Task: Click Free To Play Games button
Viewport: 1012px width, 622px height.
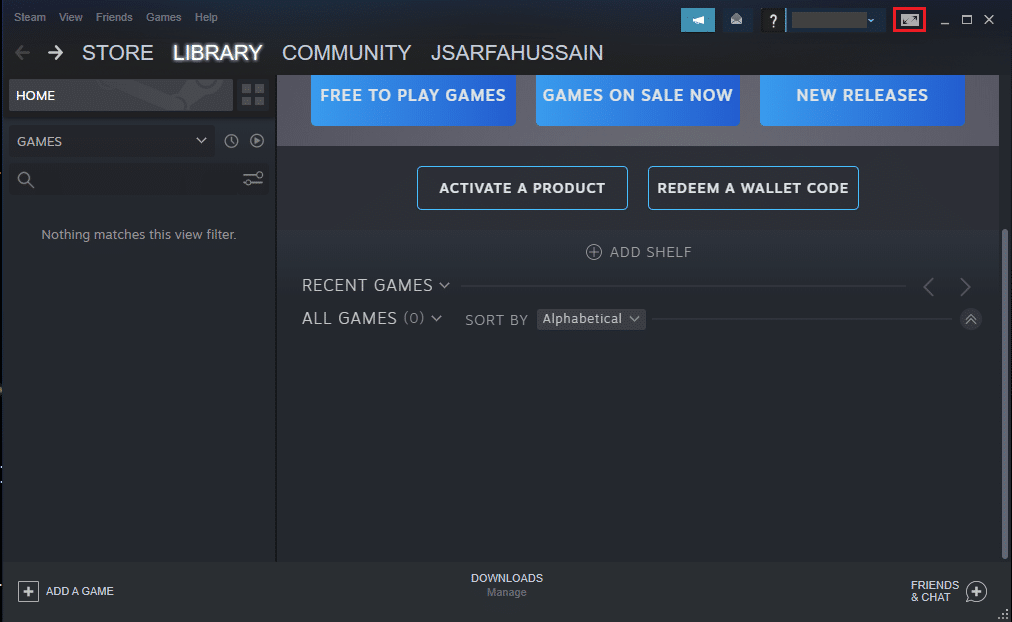Action: click(413, 100)
